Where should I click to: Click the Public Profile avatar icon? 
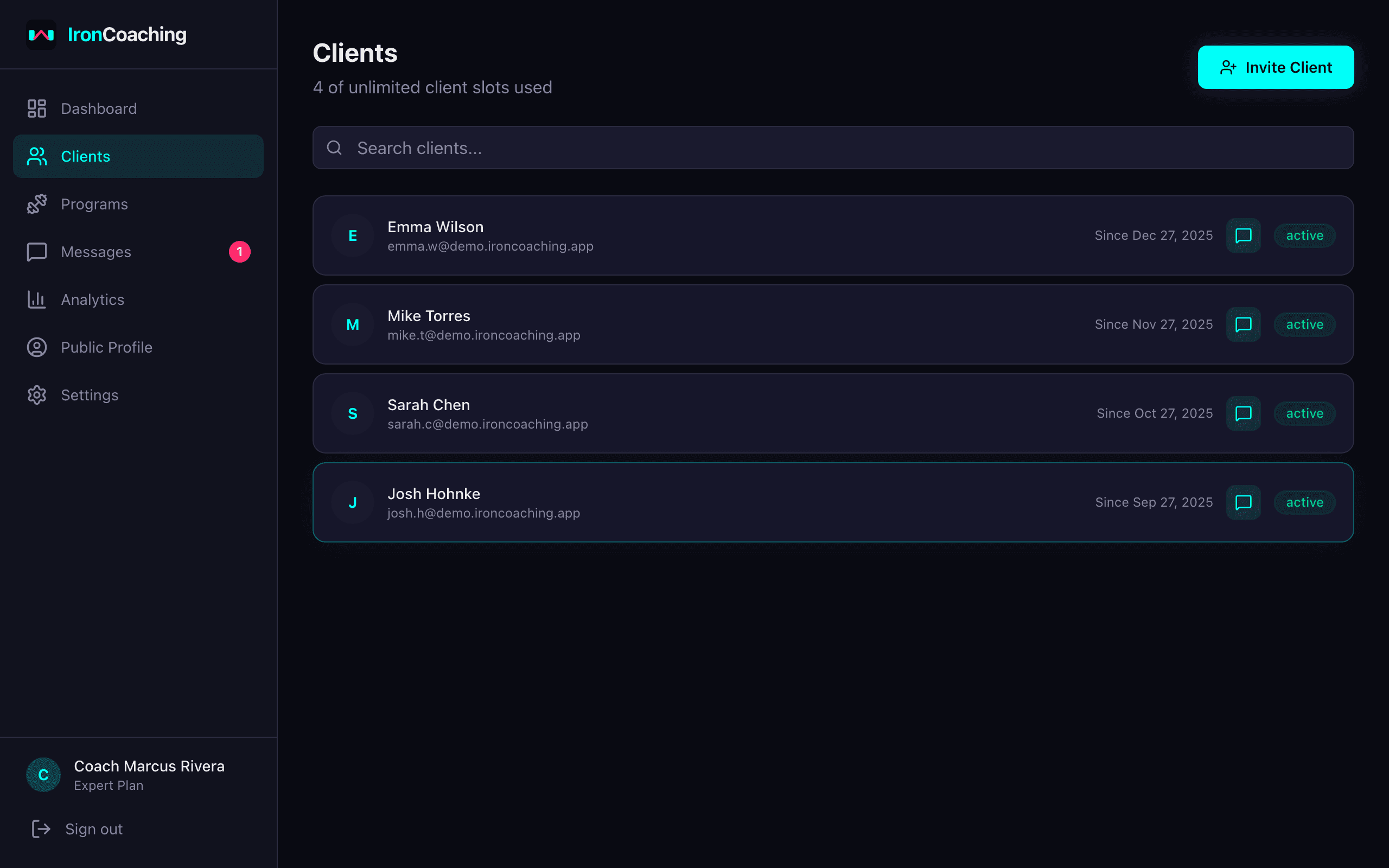[x=37, y=347]
